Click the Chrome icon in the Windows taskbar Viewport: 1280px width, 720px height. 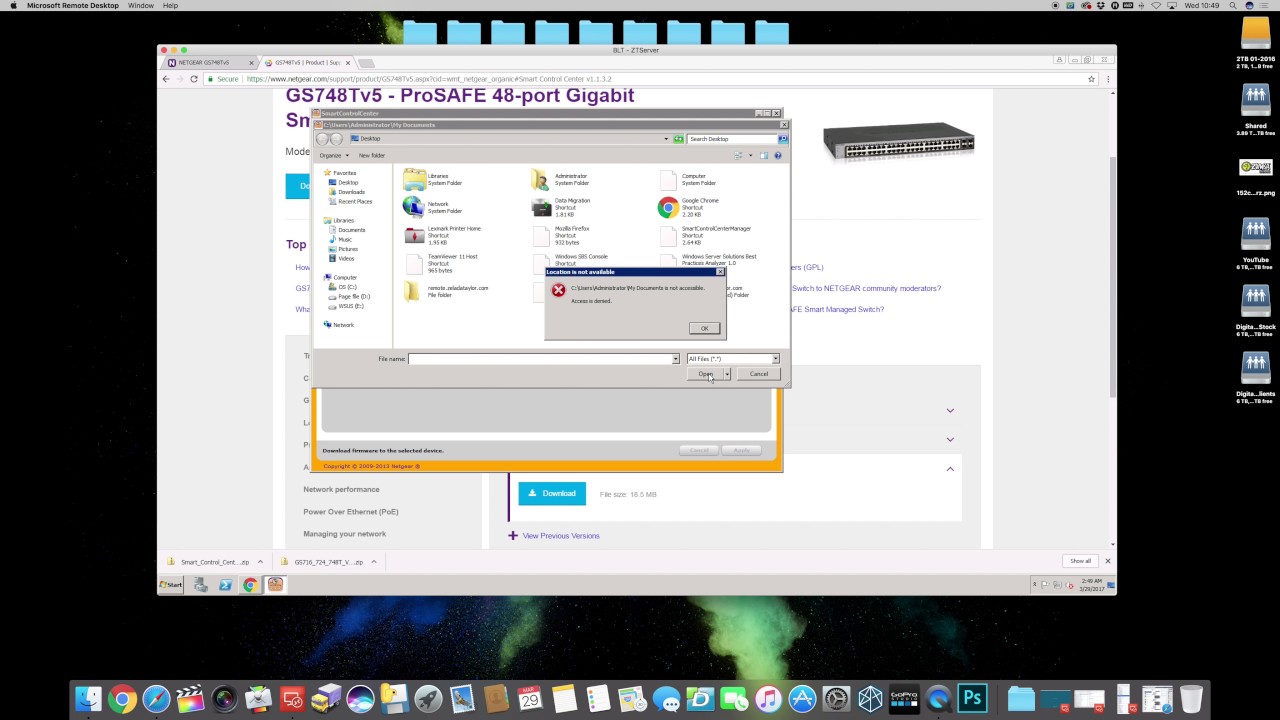250,585
